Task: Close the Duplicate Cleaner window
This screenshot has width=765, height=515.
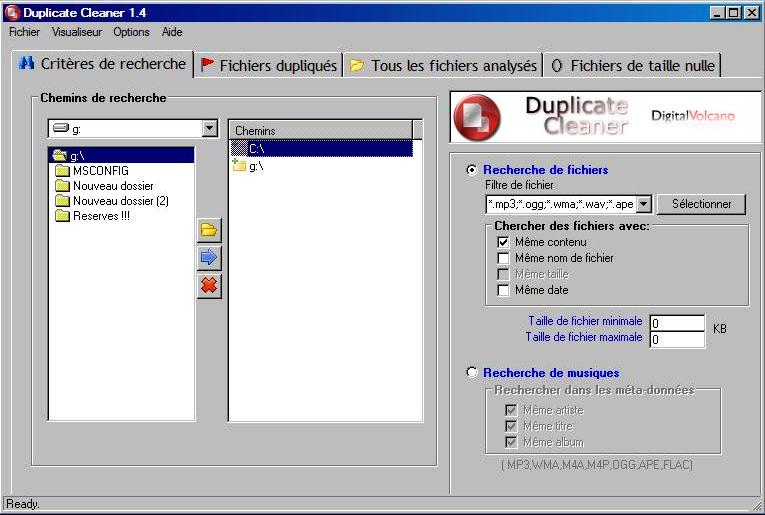Action: click(752, 13)
